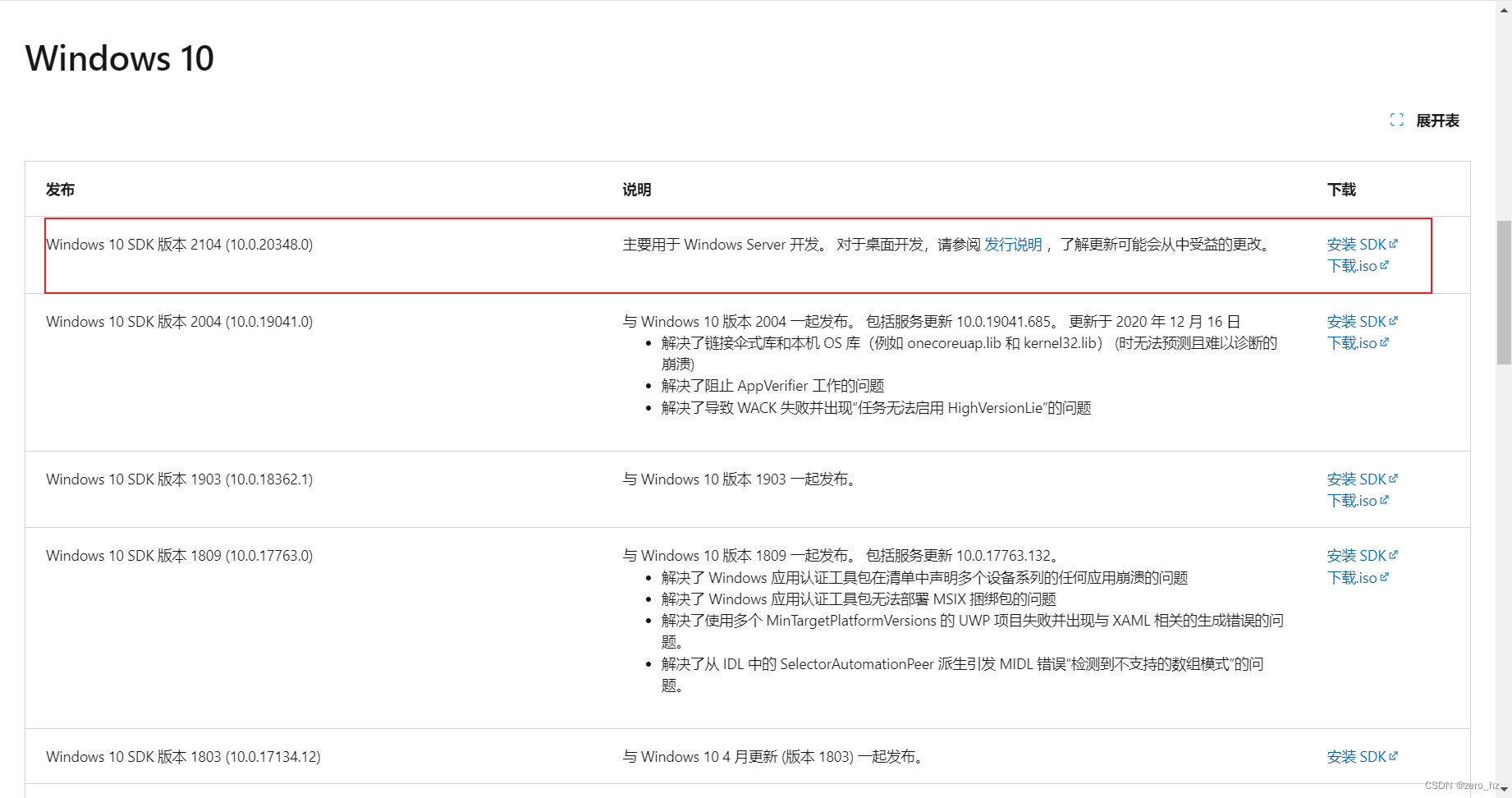The width and height of the screenshot is (1512, 798).
Task: Select text Windows 10 SDK 版本 1809 (10.0.17763.0)
Action: 179,556
